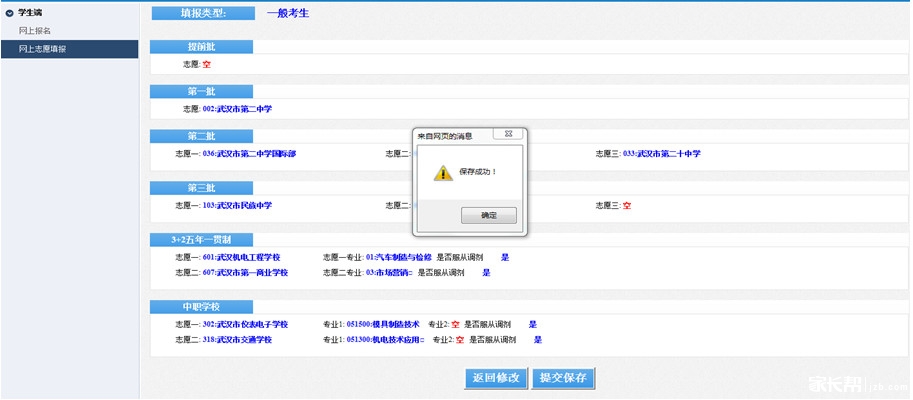Select 网上志愿填报 in the sidebar

(x=42, y=48)
